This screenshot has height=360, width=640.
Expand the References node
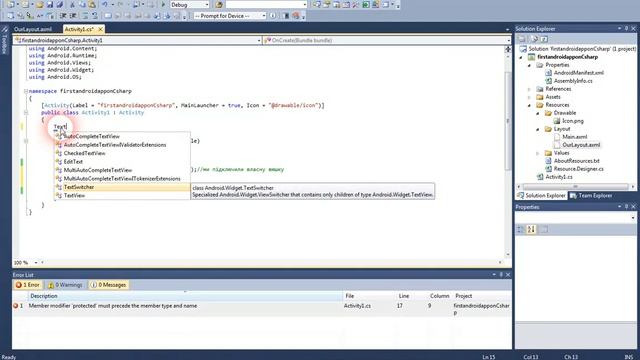coord(529,89)
